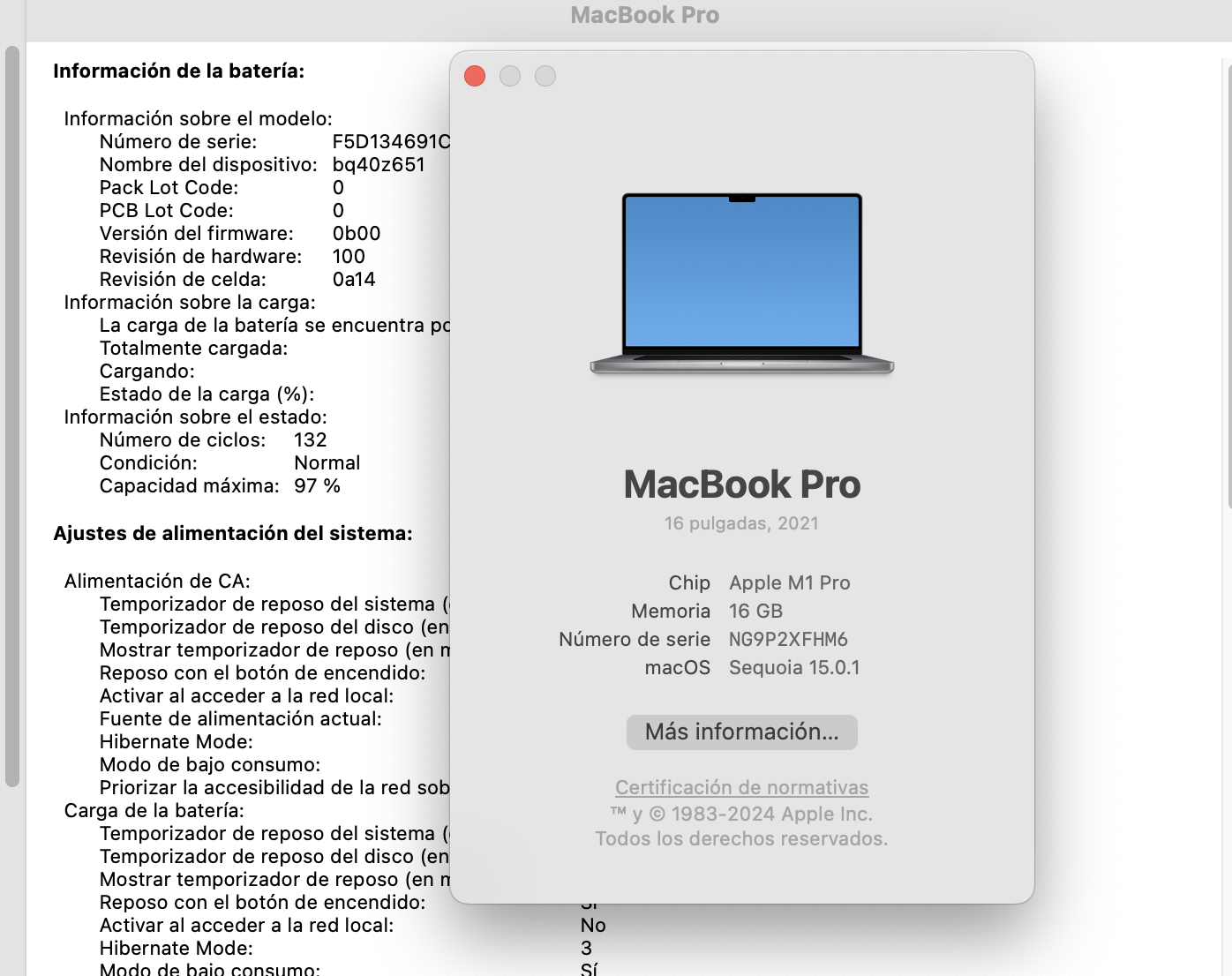Open the Certificación de normativas link
The width and height of the screenshot is (1232, 976).
coord(742,787)
